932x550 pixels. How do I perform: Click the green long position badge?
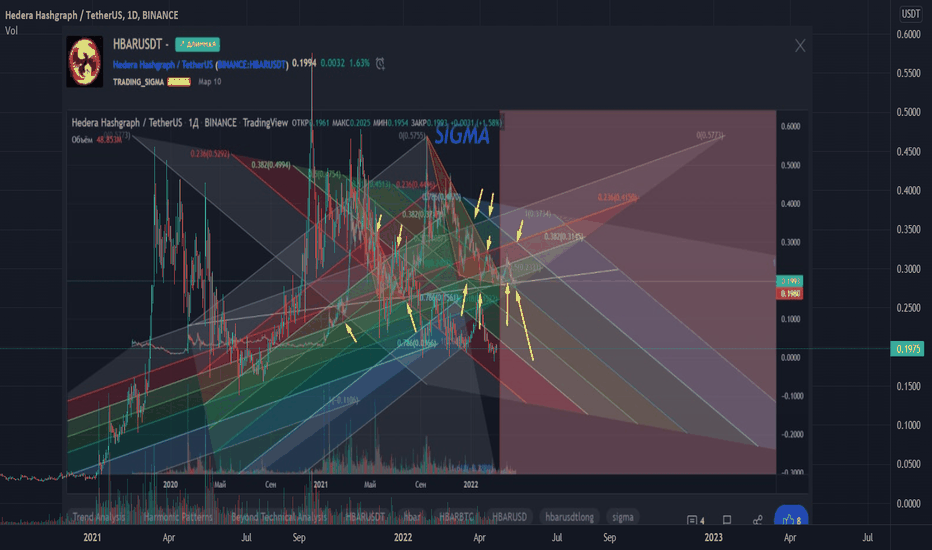click(197, 45)
